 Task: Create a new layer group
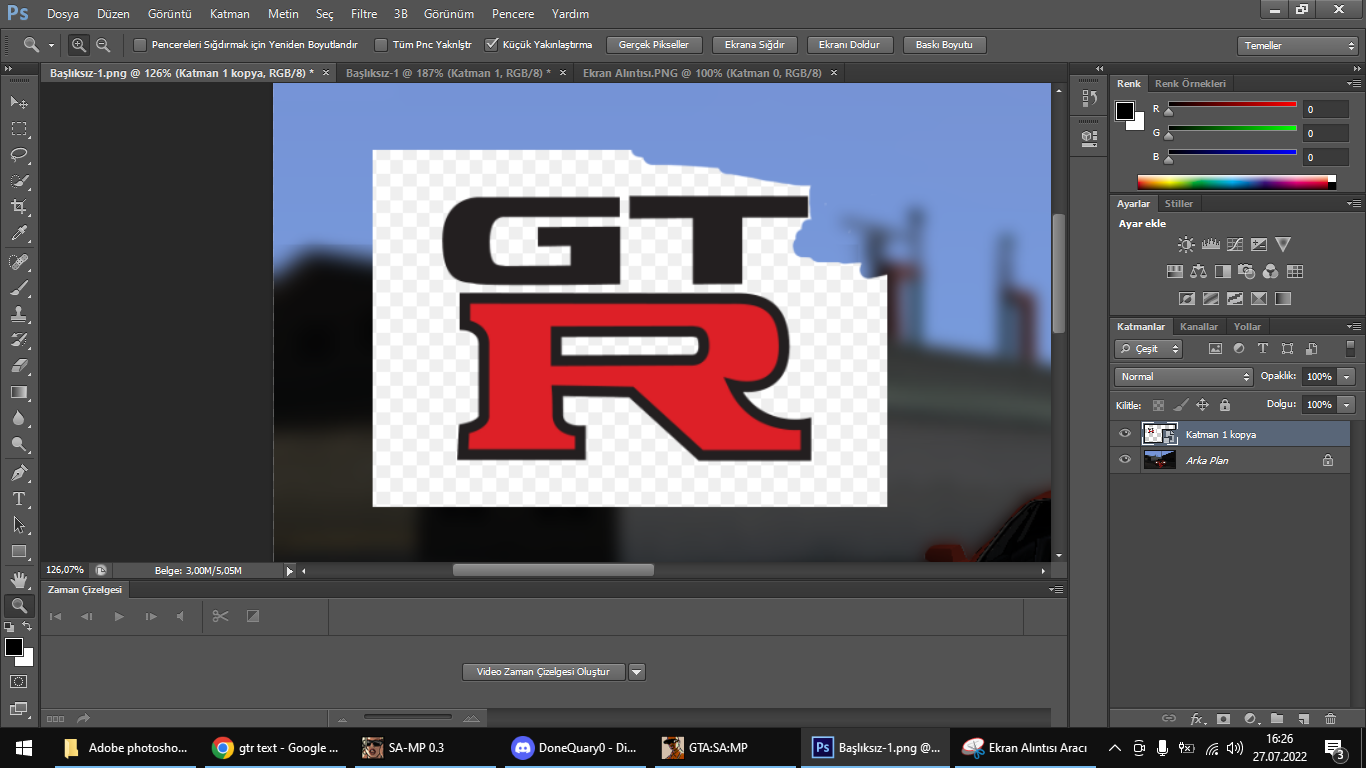(x=1277, y=718)
